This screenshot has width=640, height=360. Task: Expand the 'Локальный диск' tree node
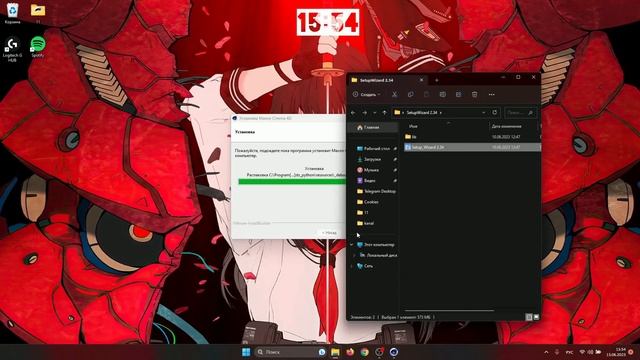pos(355,255)
